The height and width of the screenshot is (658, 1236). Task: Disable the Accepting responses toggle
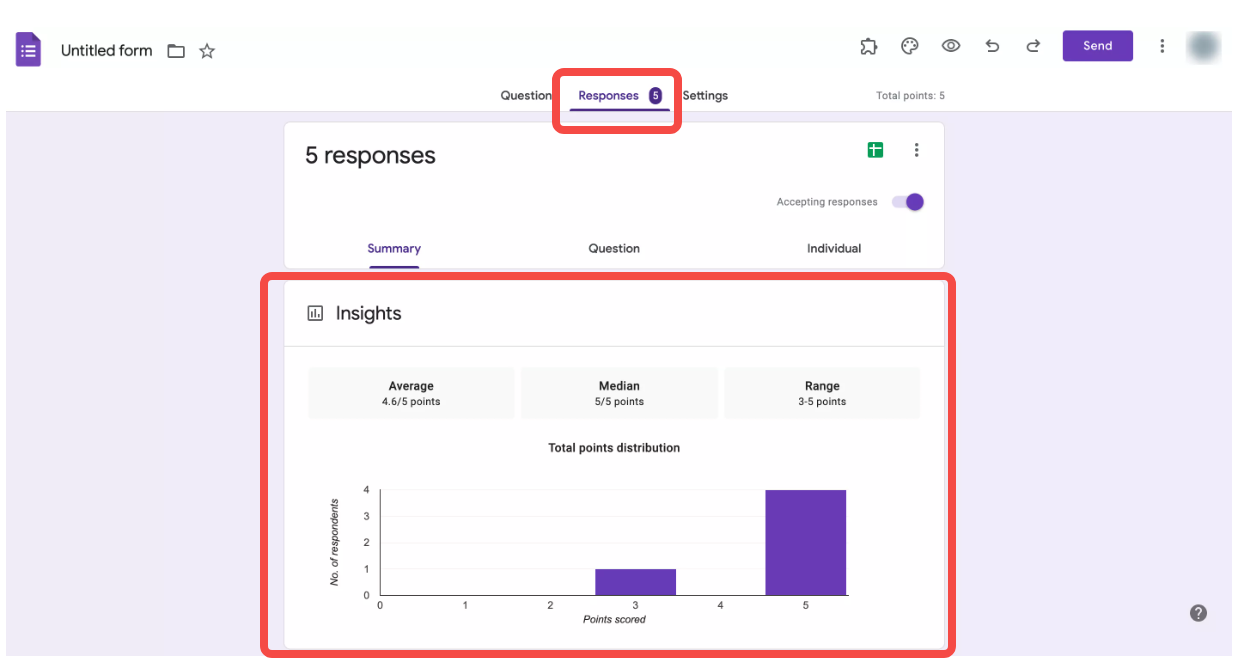(x=908, y=201)
